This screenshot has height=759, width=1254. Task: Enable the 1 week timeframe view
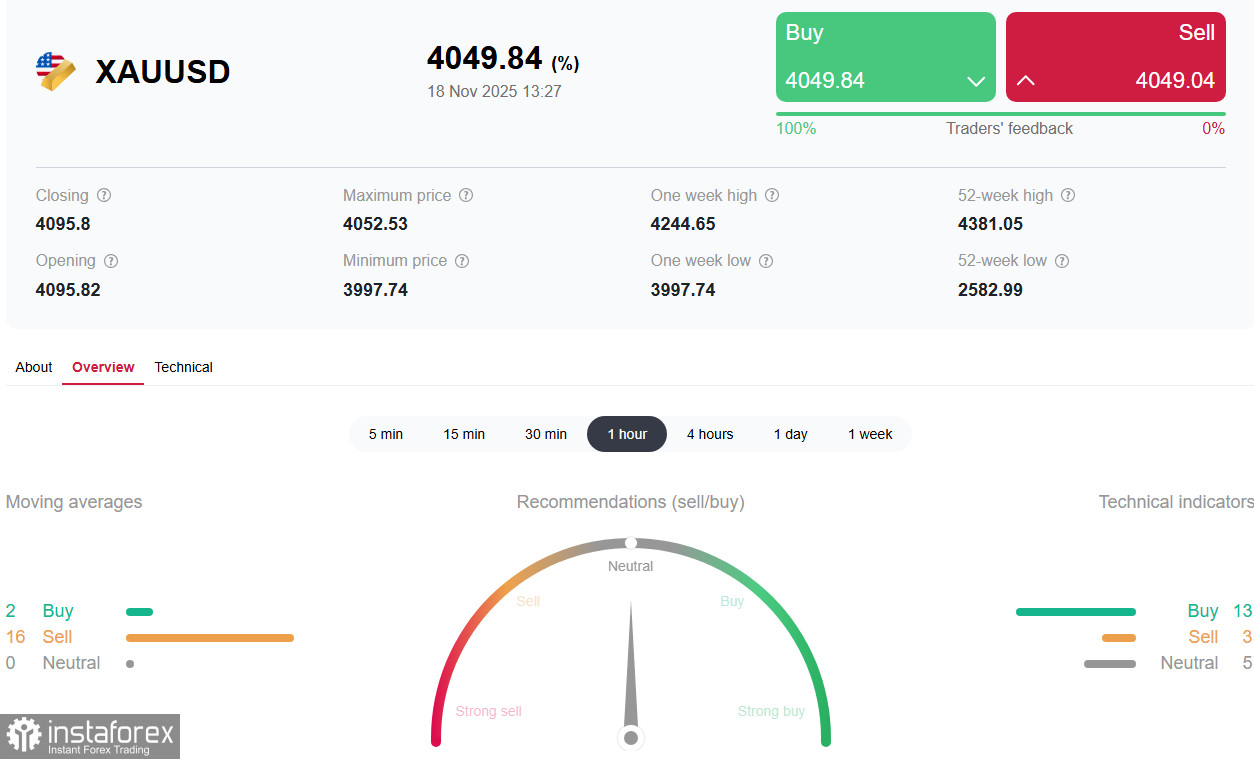click(870, 434)
